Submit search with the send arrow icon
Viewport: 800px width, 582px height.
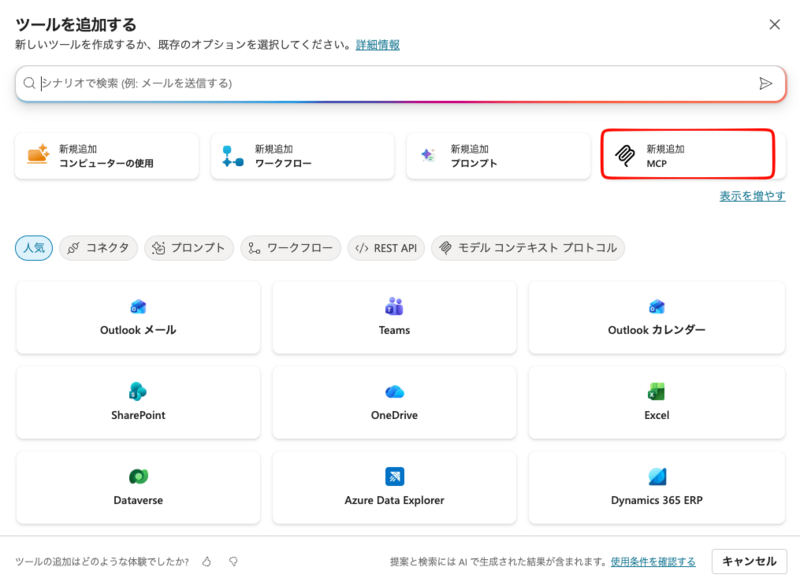point(765,83)
